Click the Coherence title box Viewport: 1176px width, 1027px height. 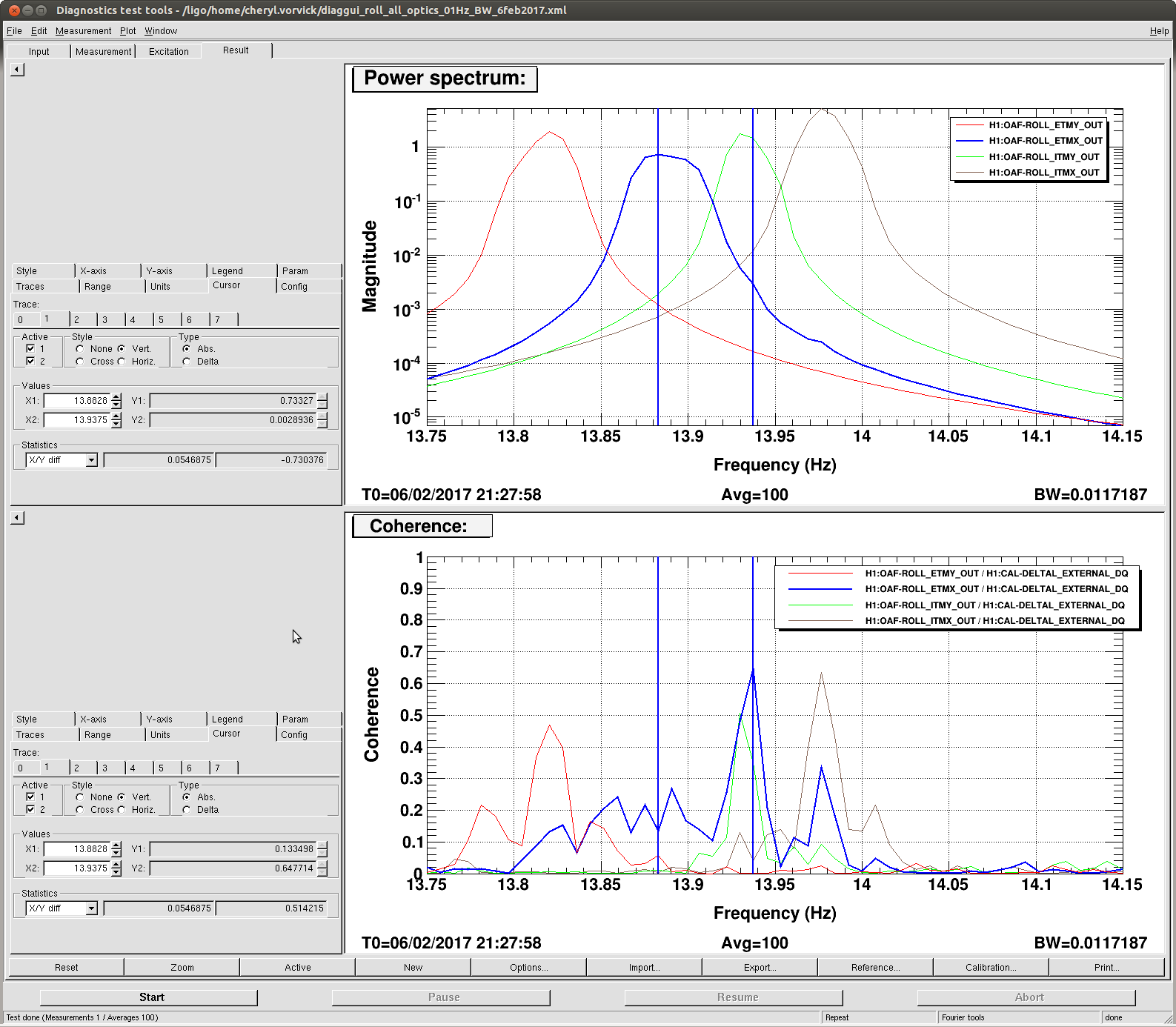tap(422, 526)
